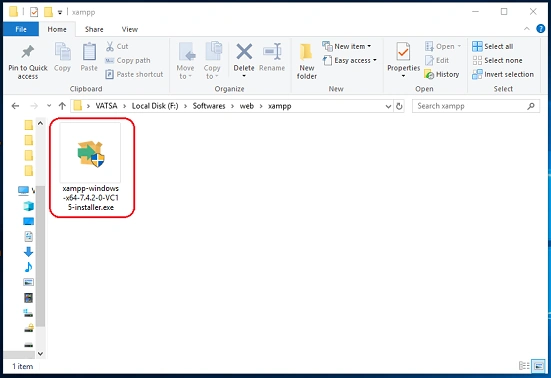Viewport: 551px width, 378px height.
Task: Click the Back navigation arrow
Action: click(15, 106)
